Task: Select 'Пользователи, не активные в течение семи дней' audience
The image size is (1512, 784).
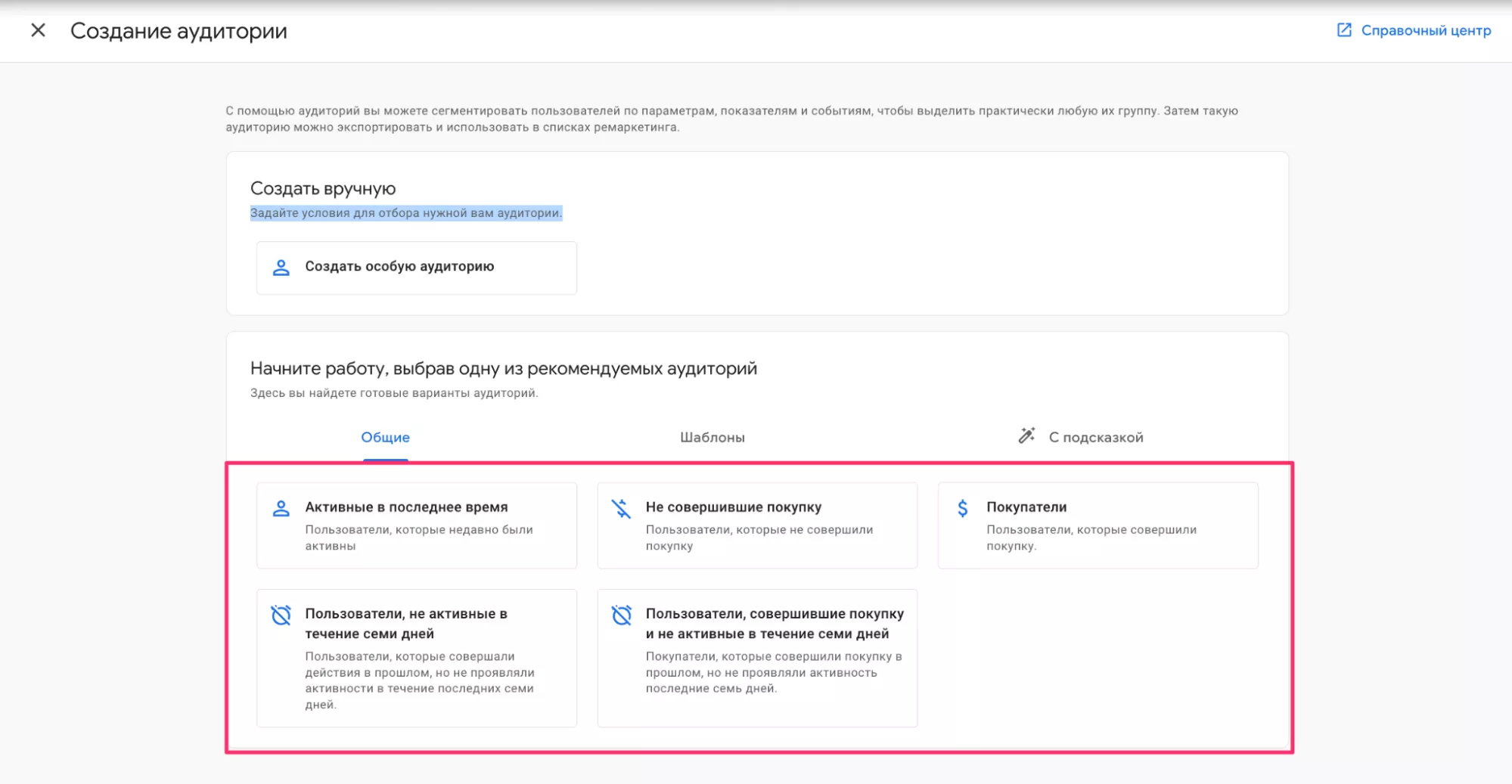Action: 416,658
